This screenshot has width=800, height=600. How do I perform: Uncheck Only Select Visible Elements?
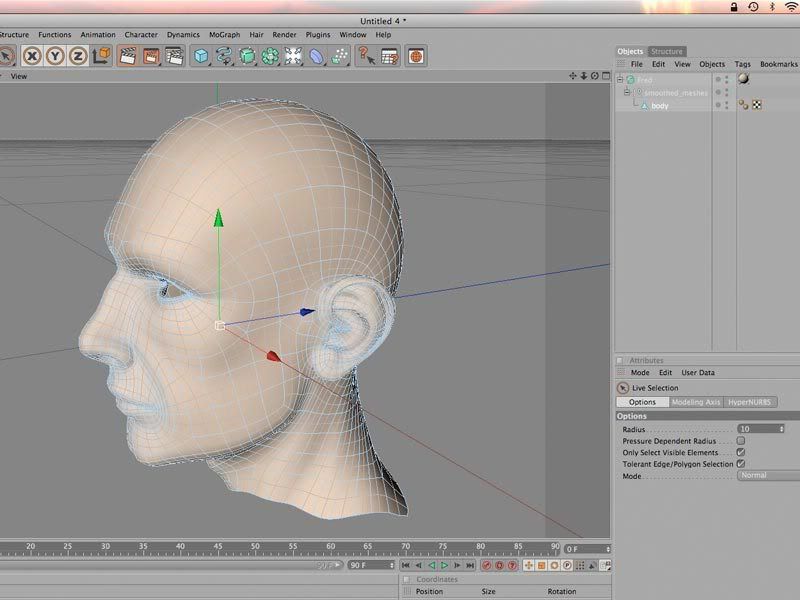741,452
